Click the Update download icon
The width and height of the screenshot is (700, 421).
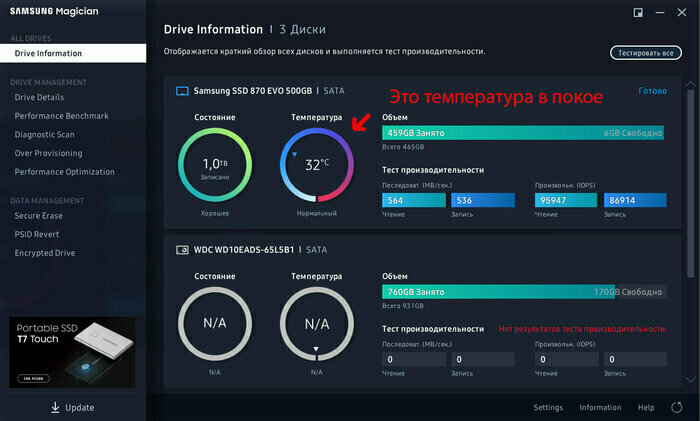tap(55, 407)
